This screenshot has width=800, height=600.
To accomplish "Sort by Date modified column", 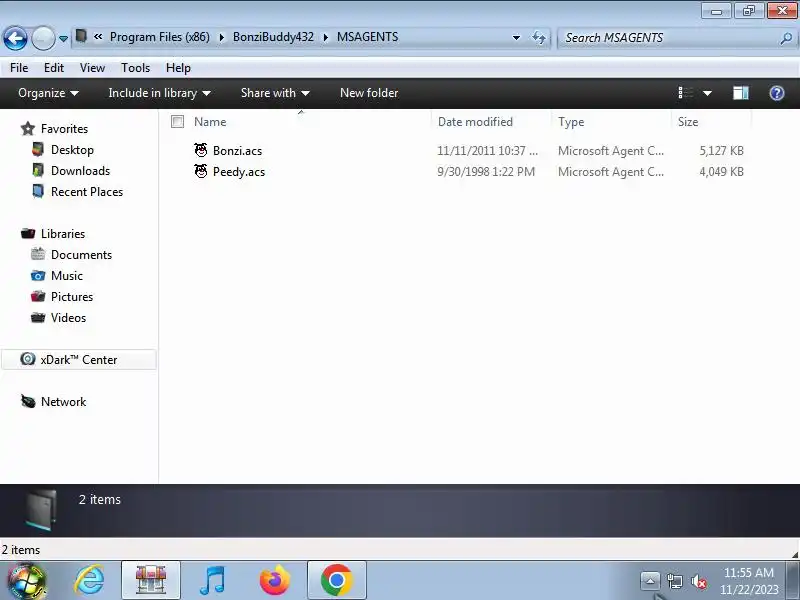I will (x=475, y=122).
